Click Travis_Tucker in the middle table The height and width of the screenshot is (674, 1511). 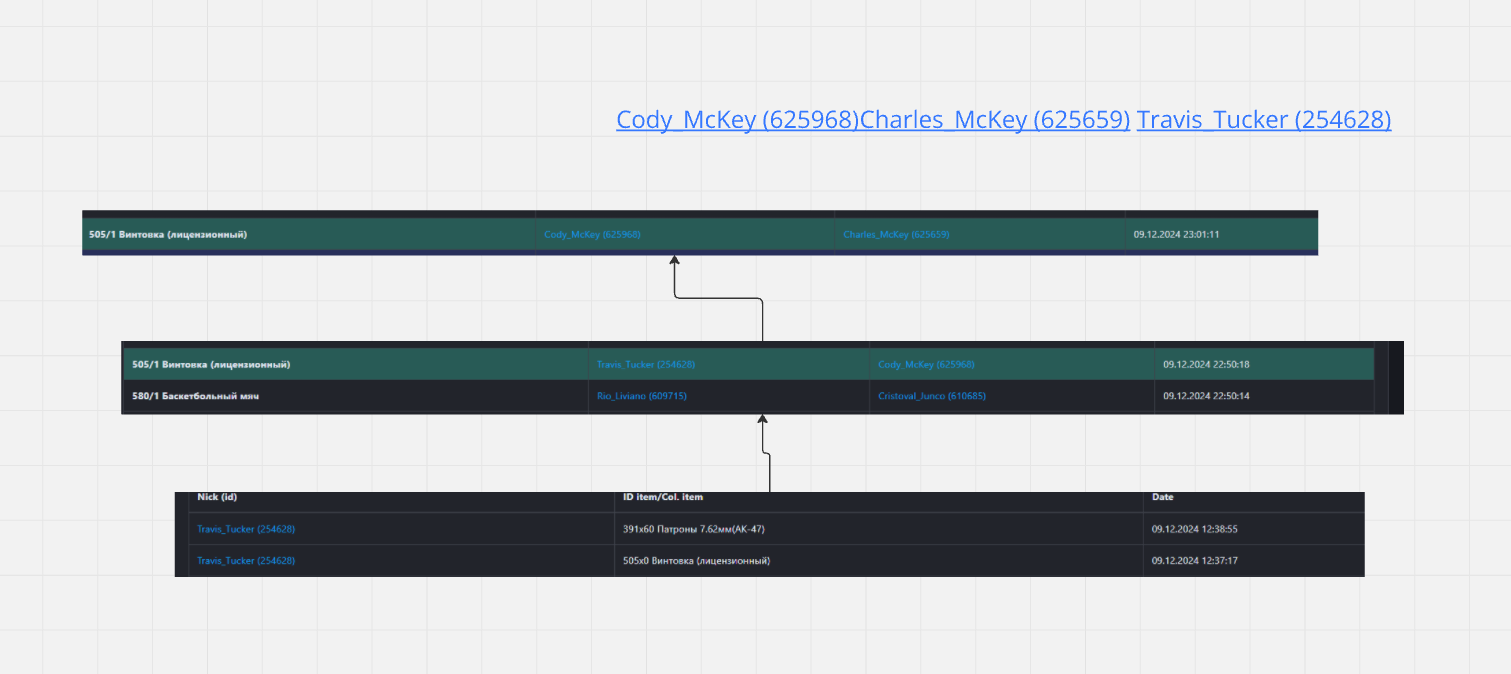pyautogui.click(x=645, y=365)
